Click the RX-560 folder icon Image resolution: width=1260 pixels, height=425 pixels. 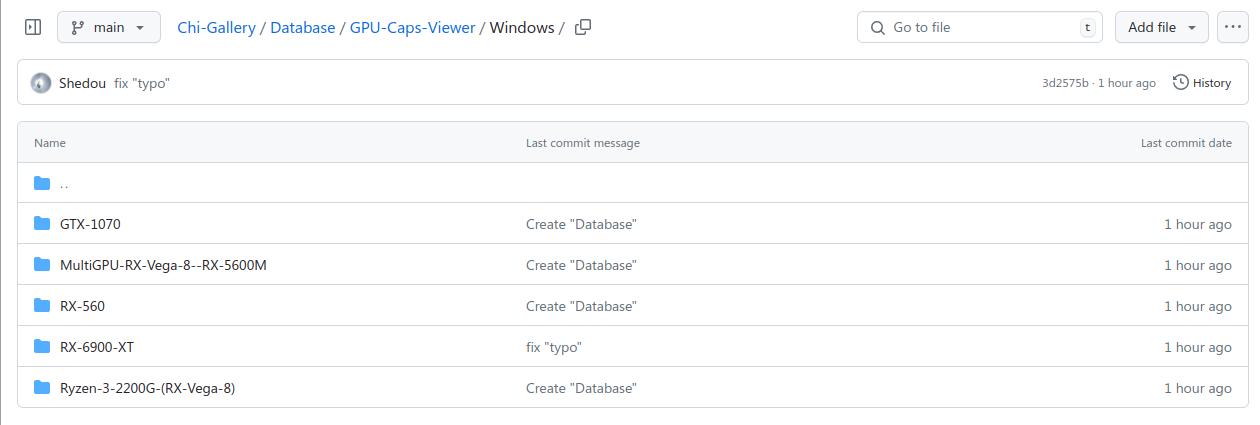click(42, 306)
